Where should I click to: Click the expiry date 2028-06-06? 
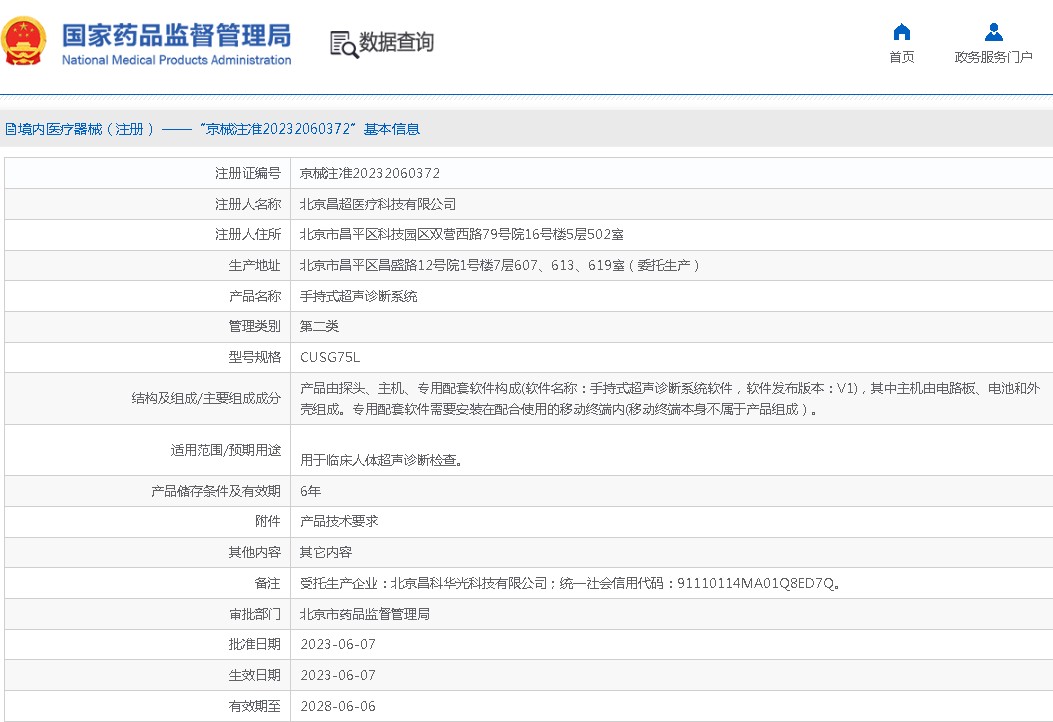click(x=338, y=706)
